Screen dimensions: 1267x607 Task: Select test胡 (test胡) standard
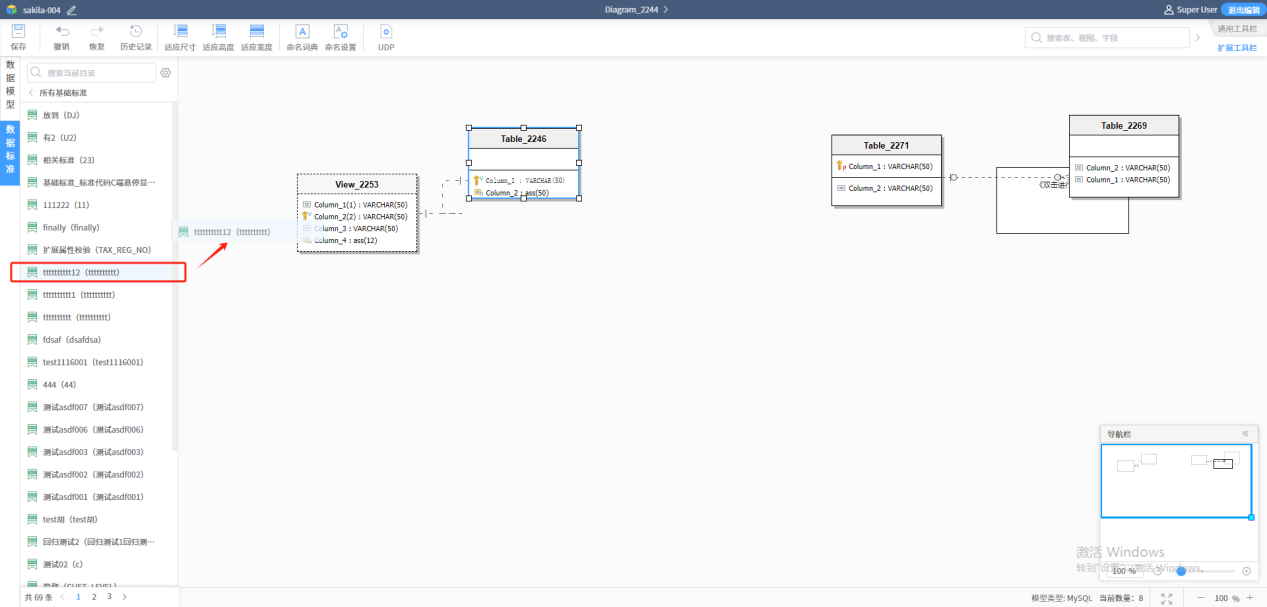click(x=98, y=520)
